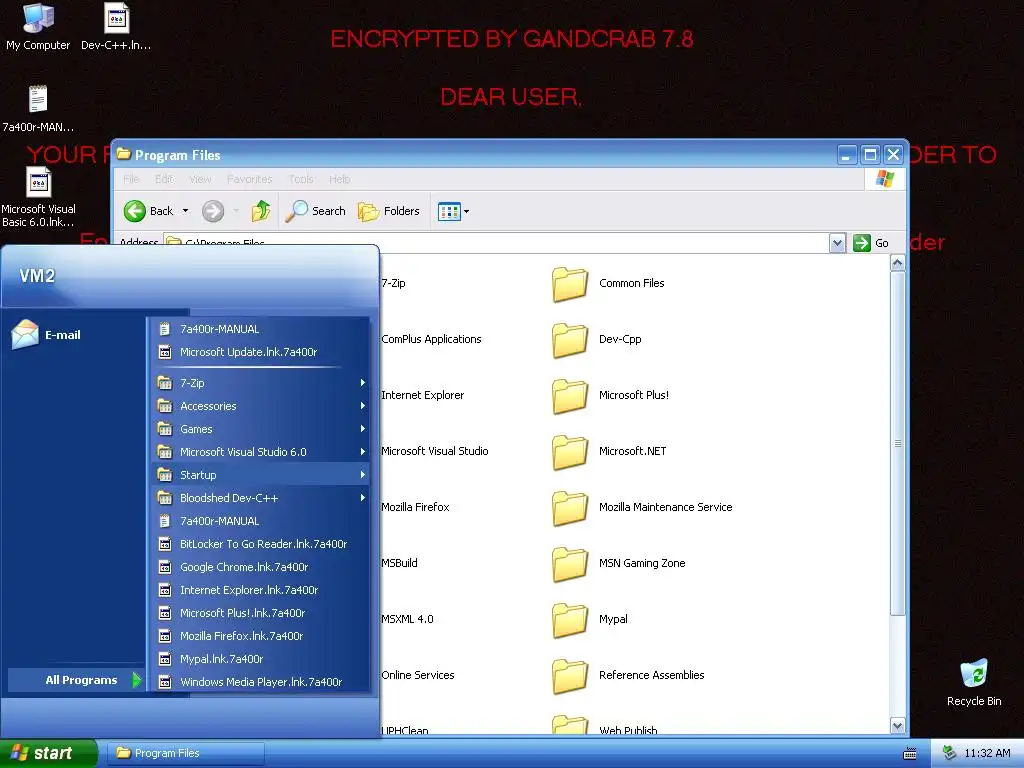Select the 7-Zip folder label in Program Files
Image resolution: width=1024 pixels, height=768 pixels.
tap(393, 283)
